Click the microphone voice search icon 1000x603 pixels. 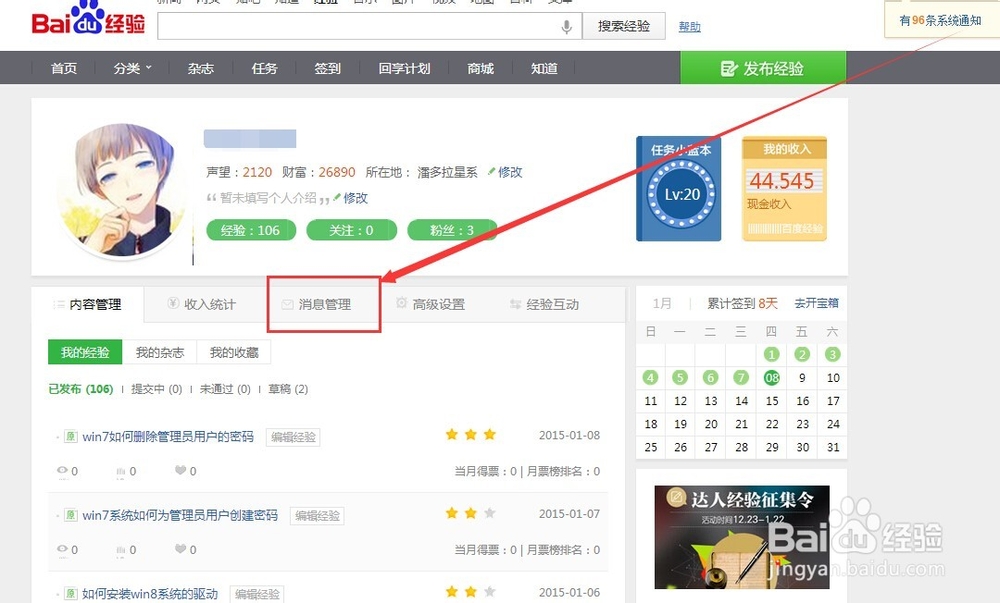tap(566, 27)
